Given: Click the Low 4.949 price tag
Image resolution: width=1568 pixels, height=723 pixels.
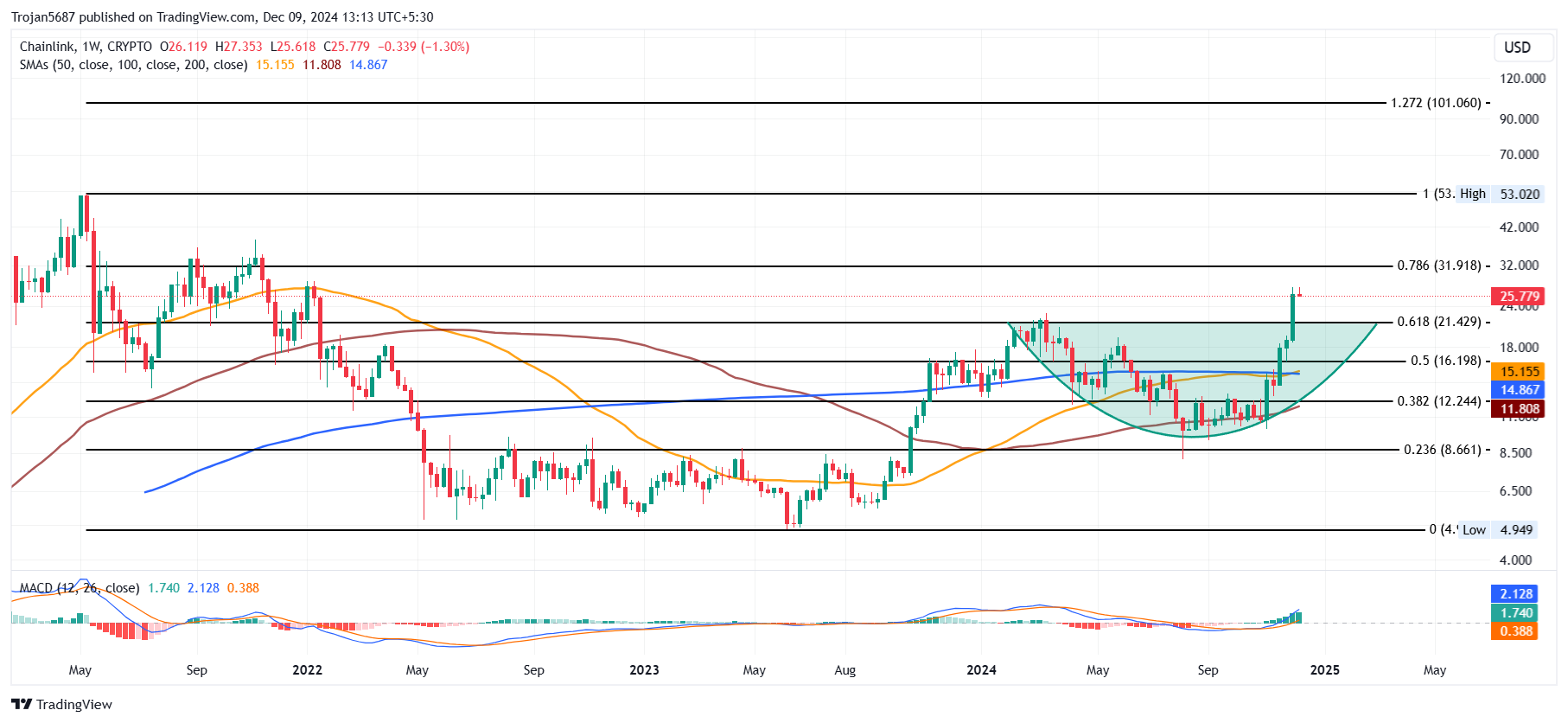Looking at the screenshot, I should [x=1499, y=529].
